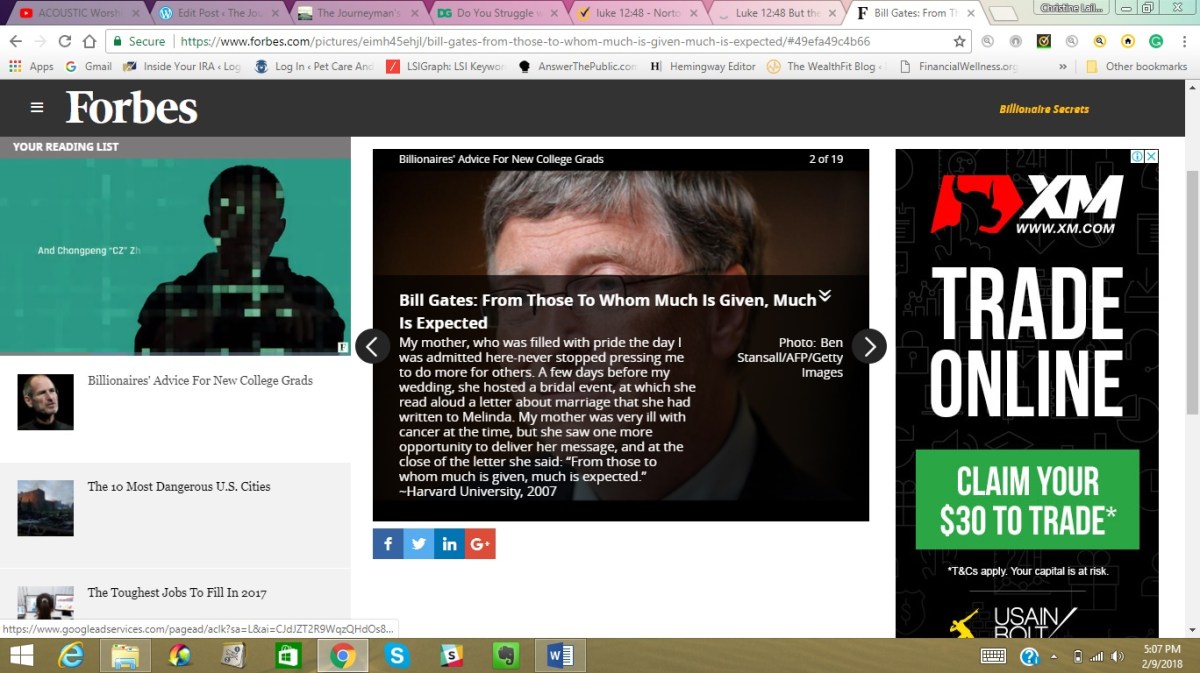The height and width of the screenshot is (673, 1200).
Task: Bookmark this page with the star icon
Action: (959, 42)
